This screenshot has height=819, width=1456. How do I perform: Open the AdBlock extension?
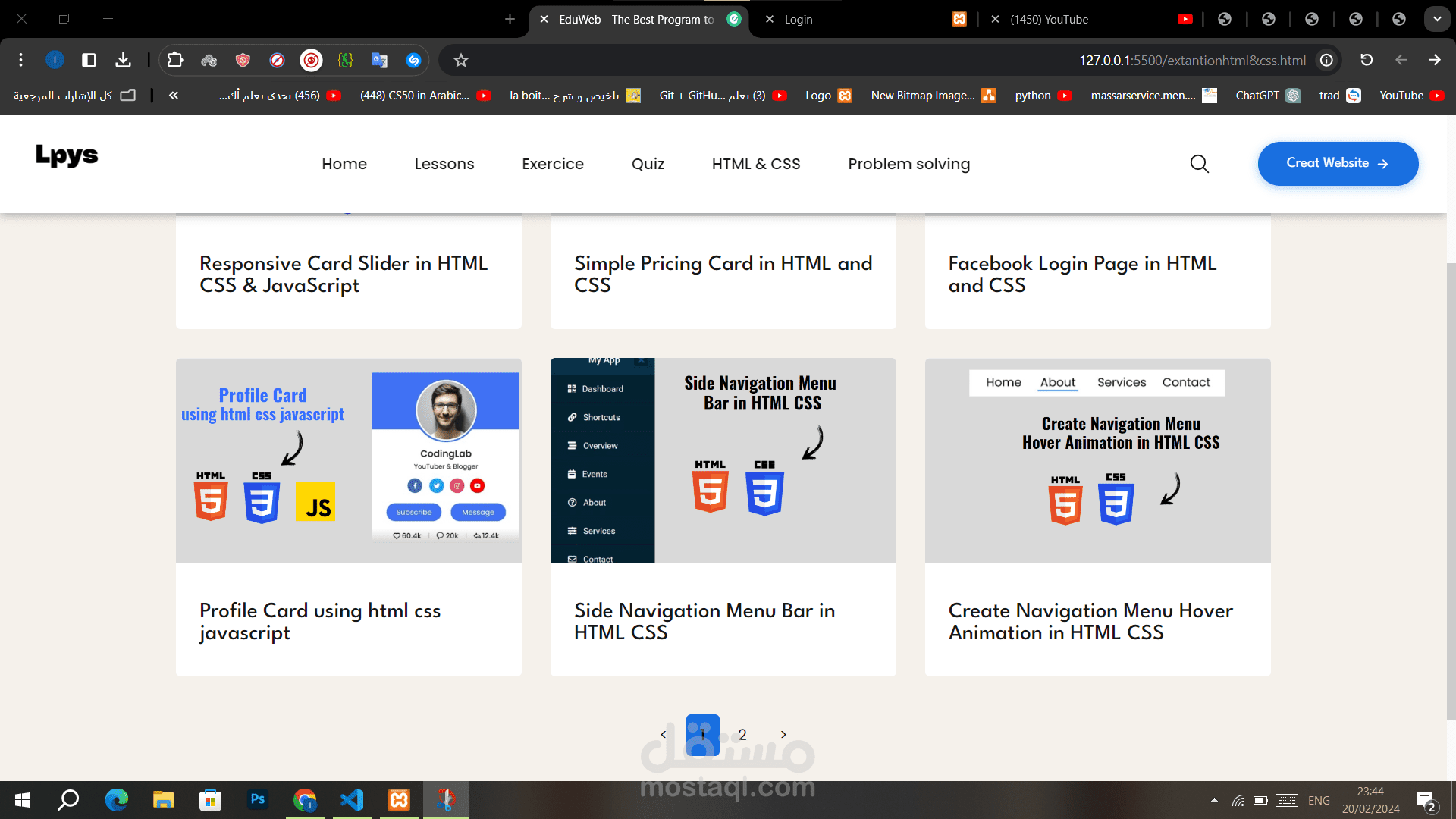pyautogui.click(x=311, y=61)
